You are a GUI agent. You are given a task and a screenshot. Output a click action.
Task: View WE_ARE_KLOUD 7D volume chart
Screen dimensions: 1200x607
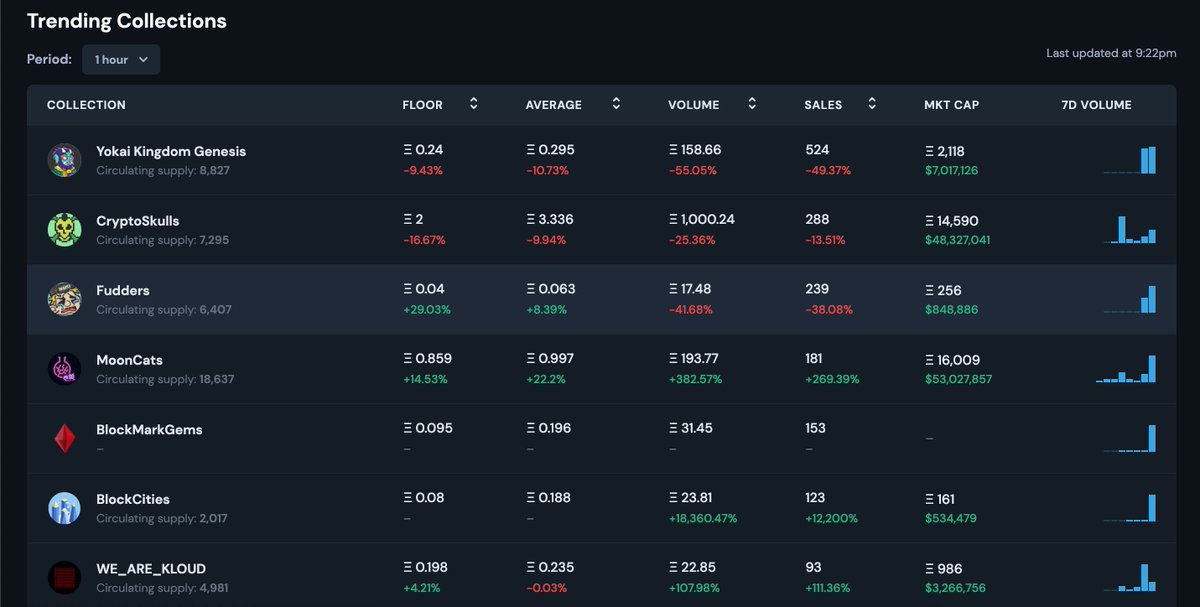pos(1128,577)
